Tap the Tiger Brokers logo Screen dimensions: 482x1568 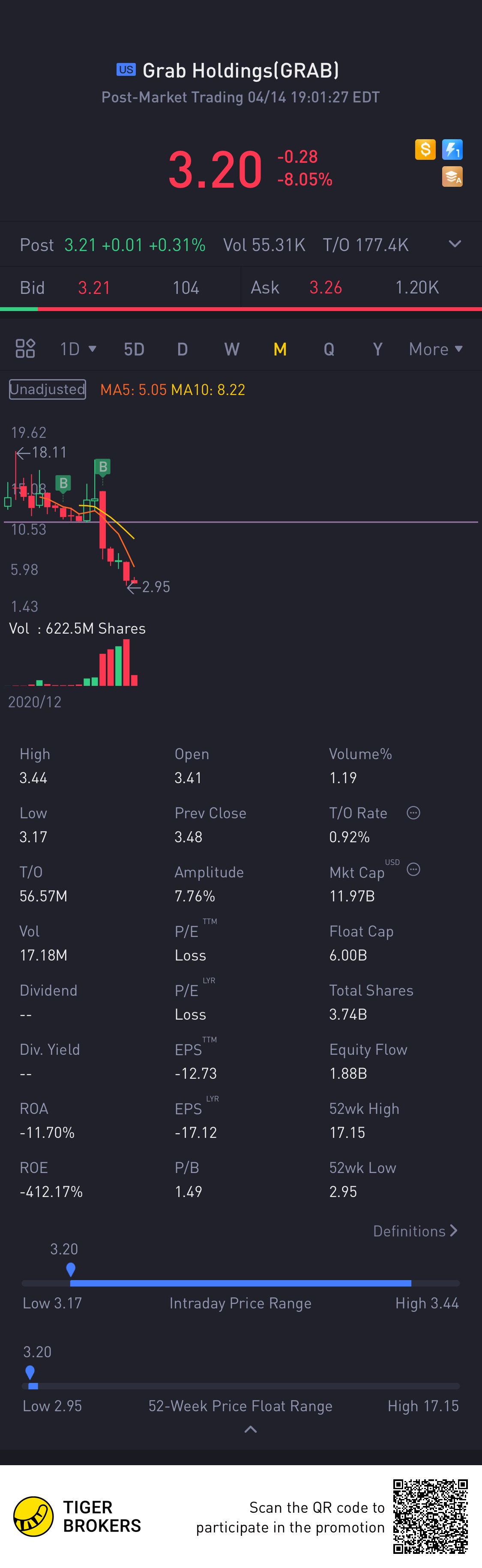[x=34, y=1516]
